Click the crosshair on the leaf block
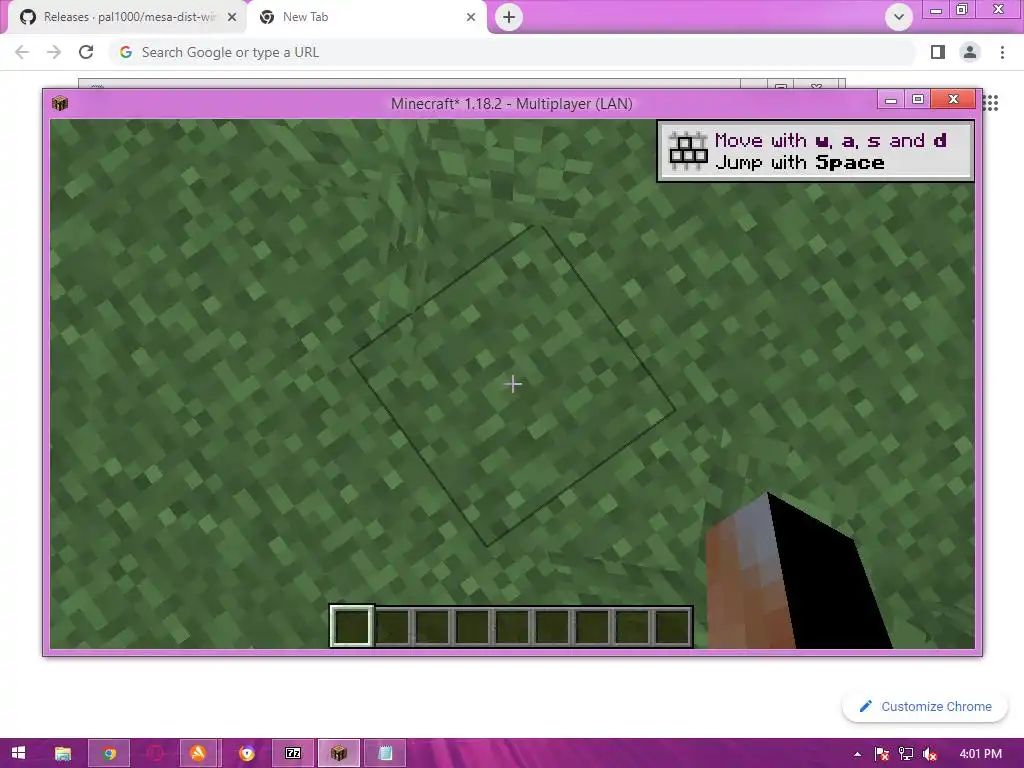This screenshot has width=1024, height=768. coord(513,384)
